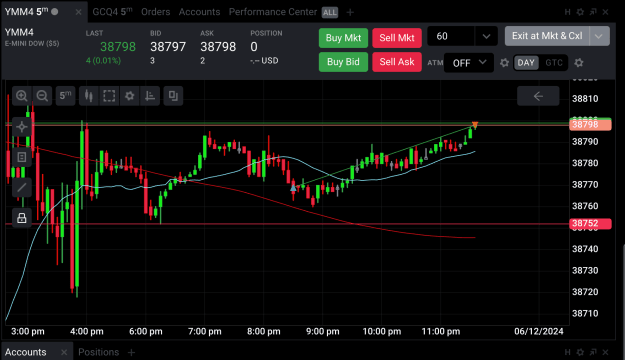Open the Orders tab
625x360 pixels.
click(x=155, y=12)
